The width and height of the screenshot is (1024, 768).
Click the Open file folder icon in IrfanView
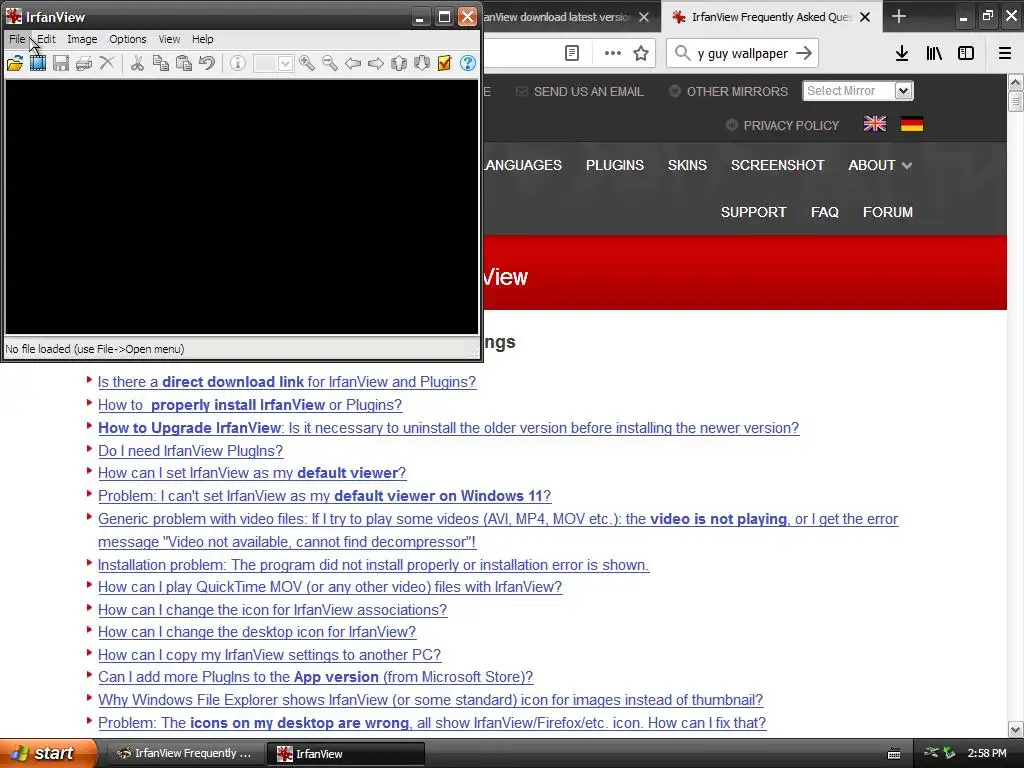tap(14, 63)
